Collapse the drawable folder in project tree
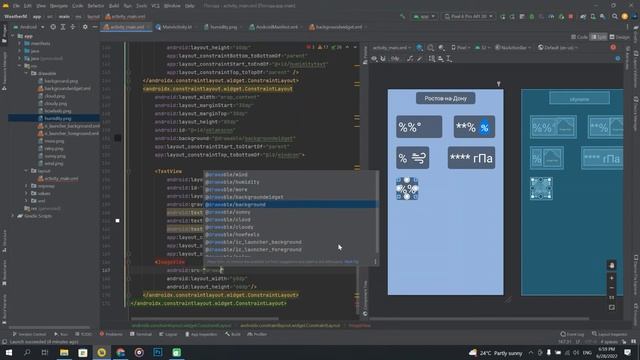 click(x=27, y=73)
